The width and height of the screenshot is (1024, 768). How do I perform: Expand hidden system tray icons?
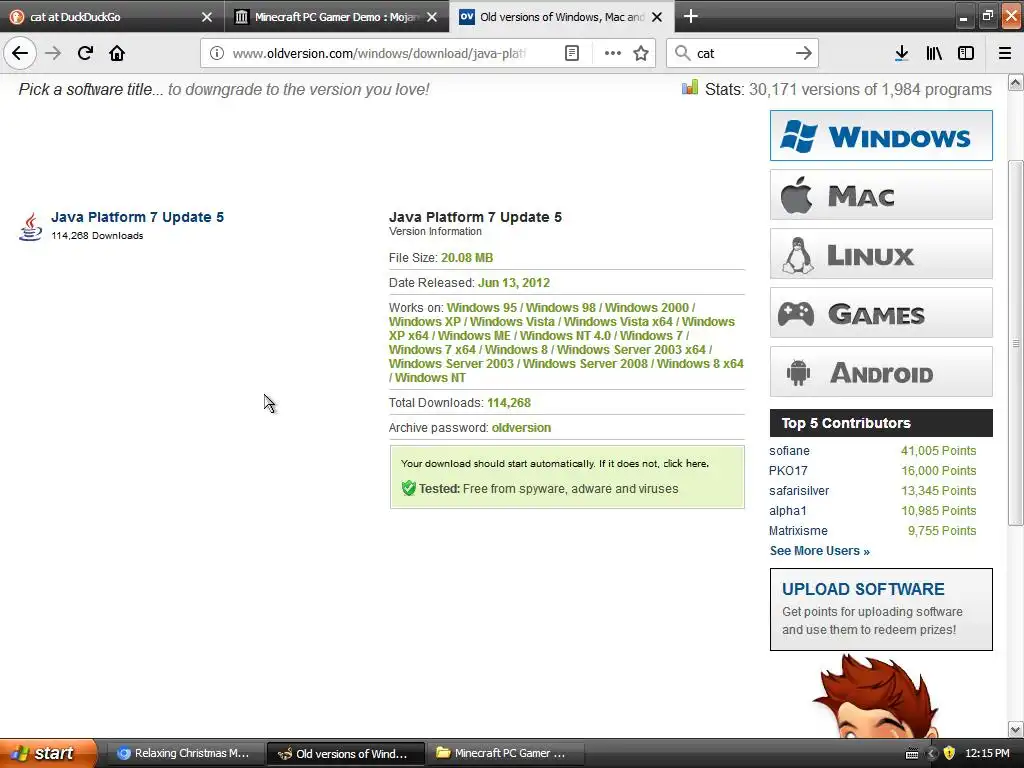click(932, 754)
